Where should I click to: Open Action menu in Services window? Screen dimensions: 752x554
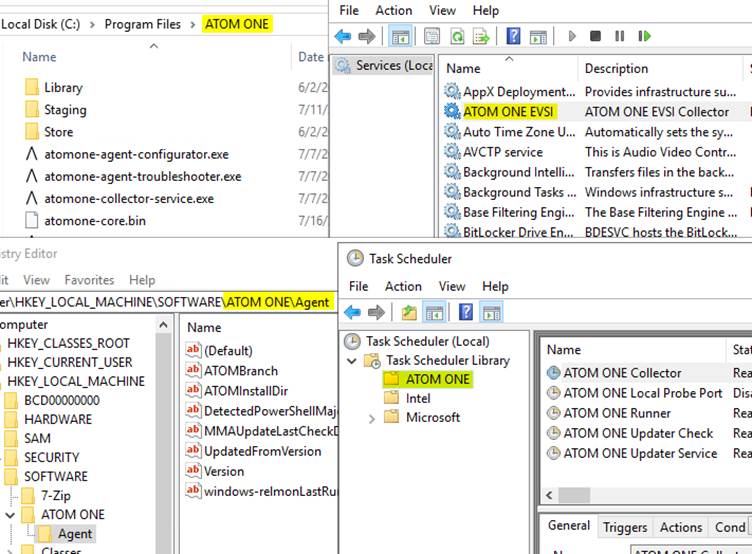(394, 10)
